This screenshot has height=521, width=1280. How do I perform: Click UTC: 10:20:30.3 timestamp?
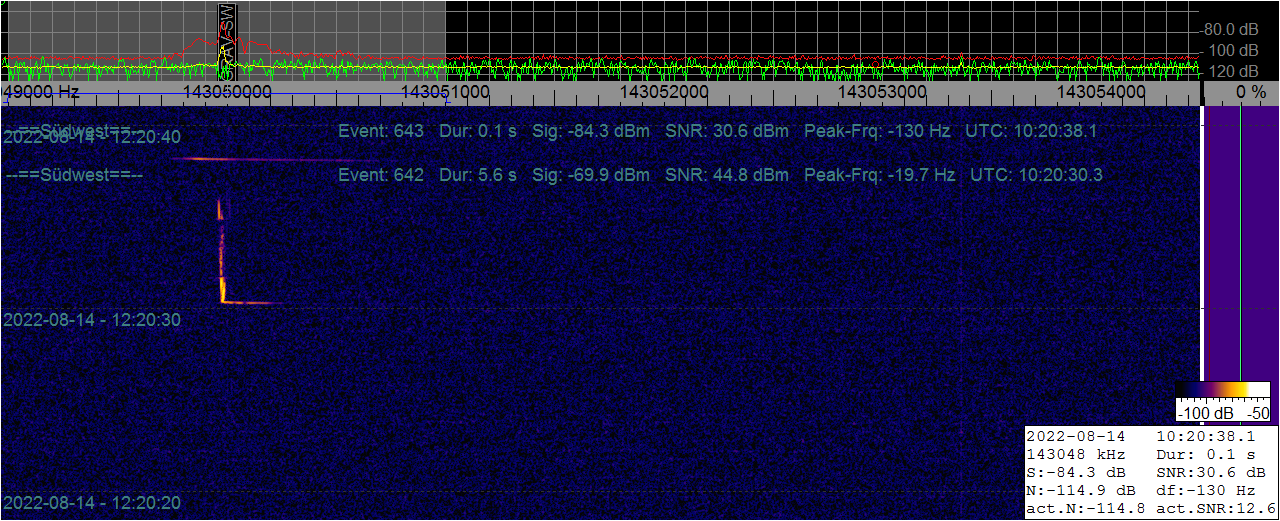(x=1036, y=175)
